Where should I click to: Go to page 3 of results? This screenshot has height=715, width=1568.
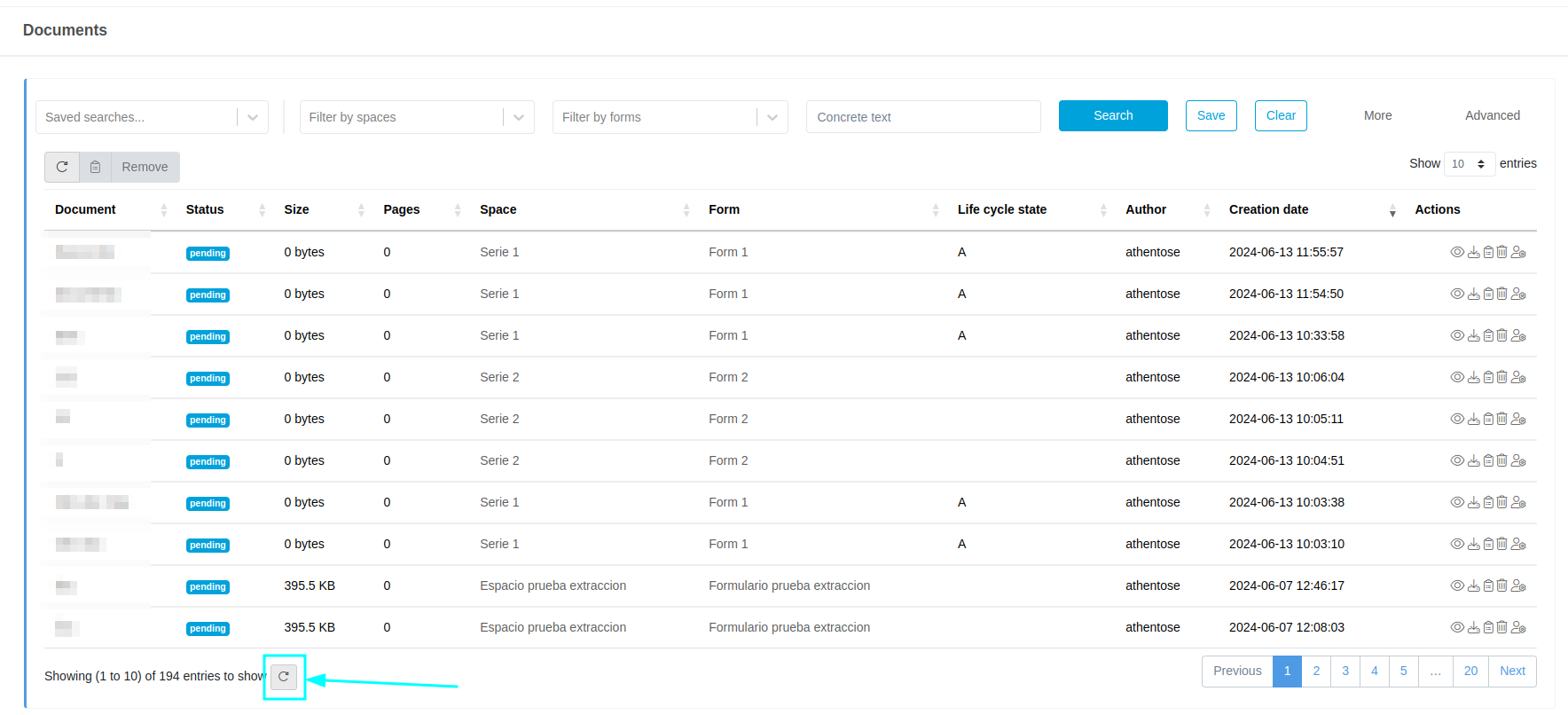click(1345, 672)
